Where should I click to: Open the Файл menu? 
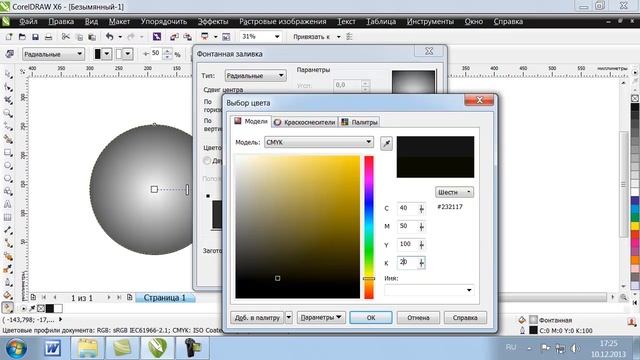click(28, 21)
